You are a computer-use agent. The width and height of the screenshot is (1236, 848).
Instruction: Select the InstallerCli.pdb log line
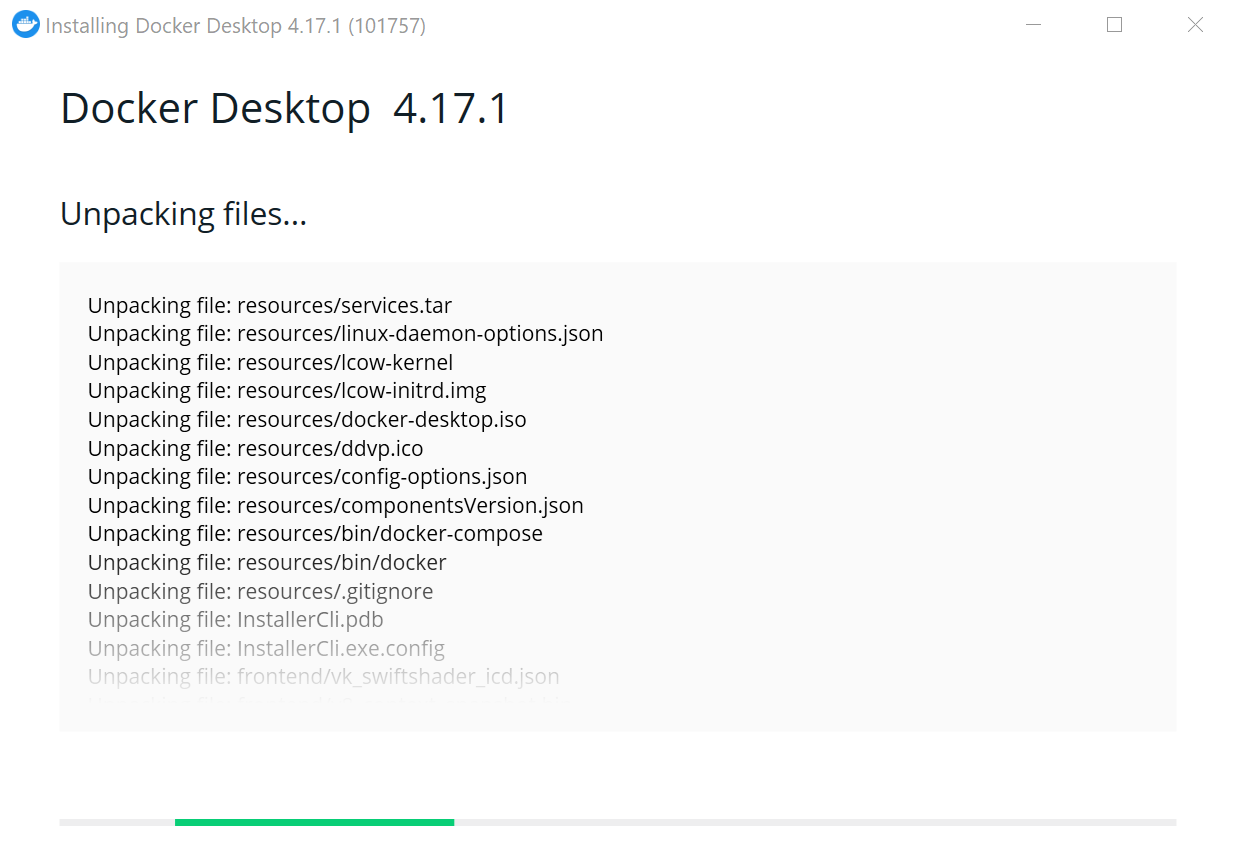point(235,619)
